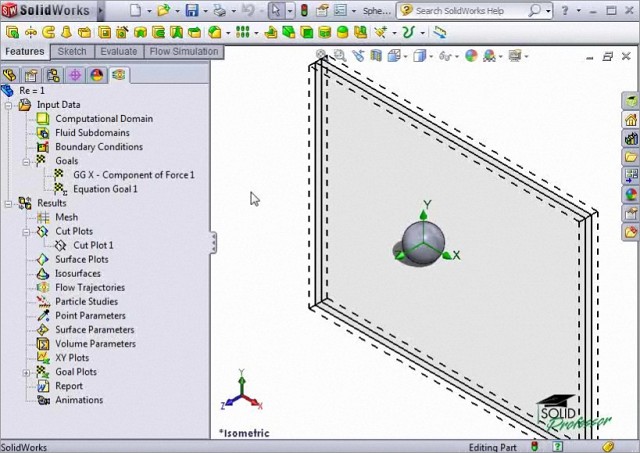Expand the Goal Plots tree node
Viewport: 640px width, 453px height.
click(27, 373)
